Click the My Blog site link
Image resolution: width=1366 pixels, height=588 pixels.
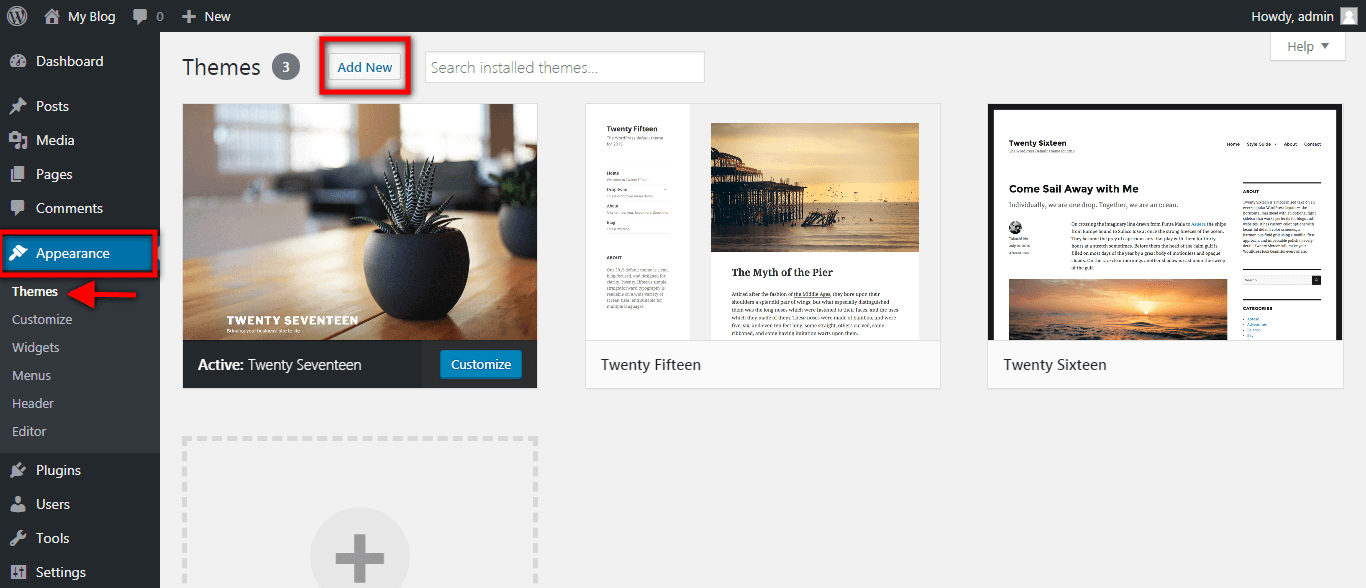[91, 16]
